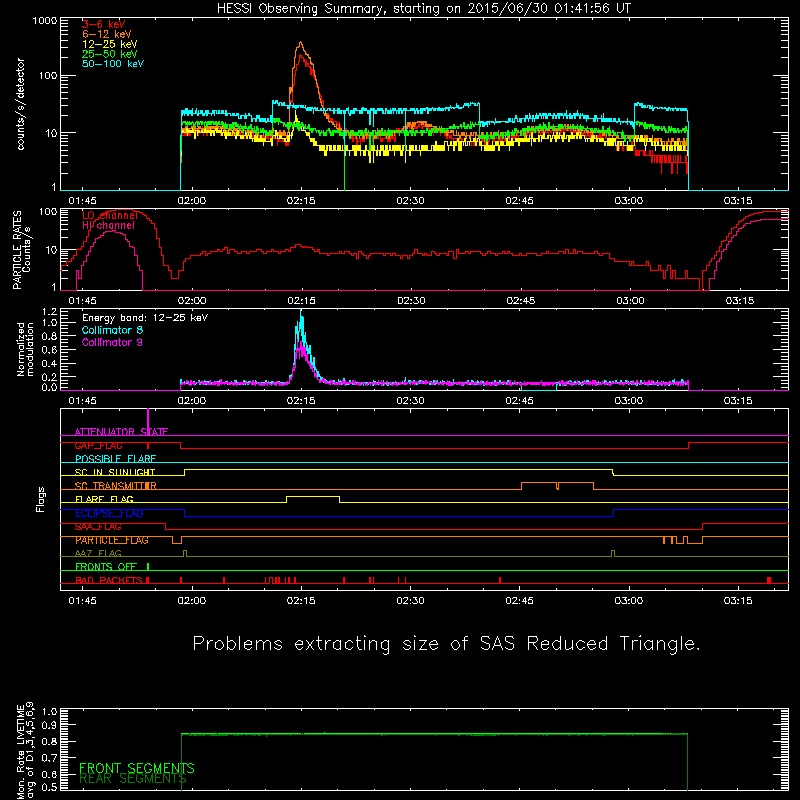Select the Collimator 8 legend label
The image size is (800, 800).
[112, 330]
